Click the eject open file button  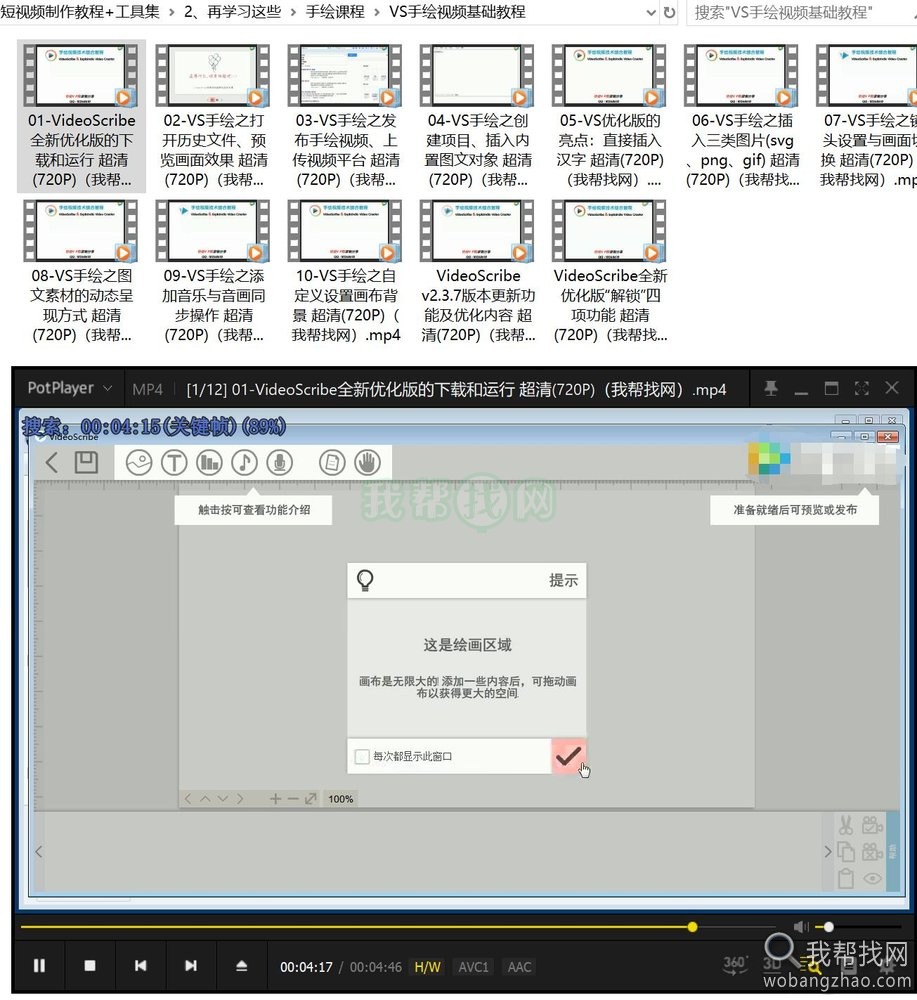(x=241, y=966)
